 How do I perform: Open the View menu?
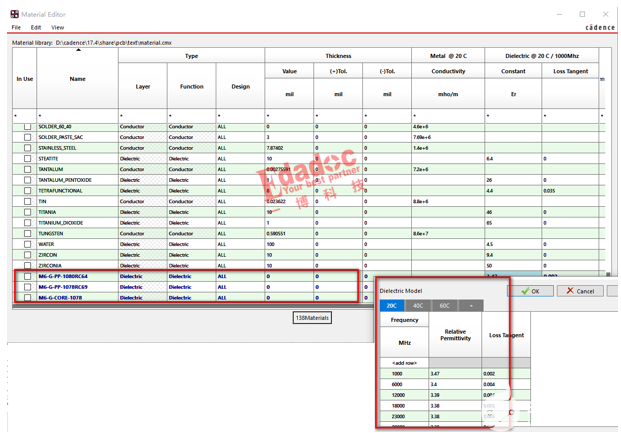coord(57,27)
